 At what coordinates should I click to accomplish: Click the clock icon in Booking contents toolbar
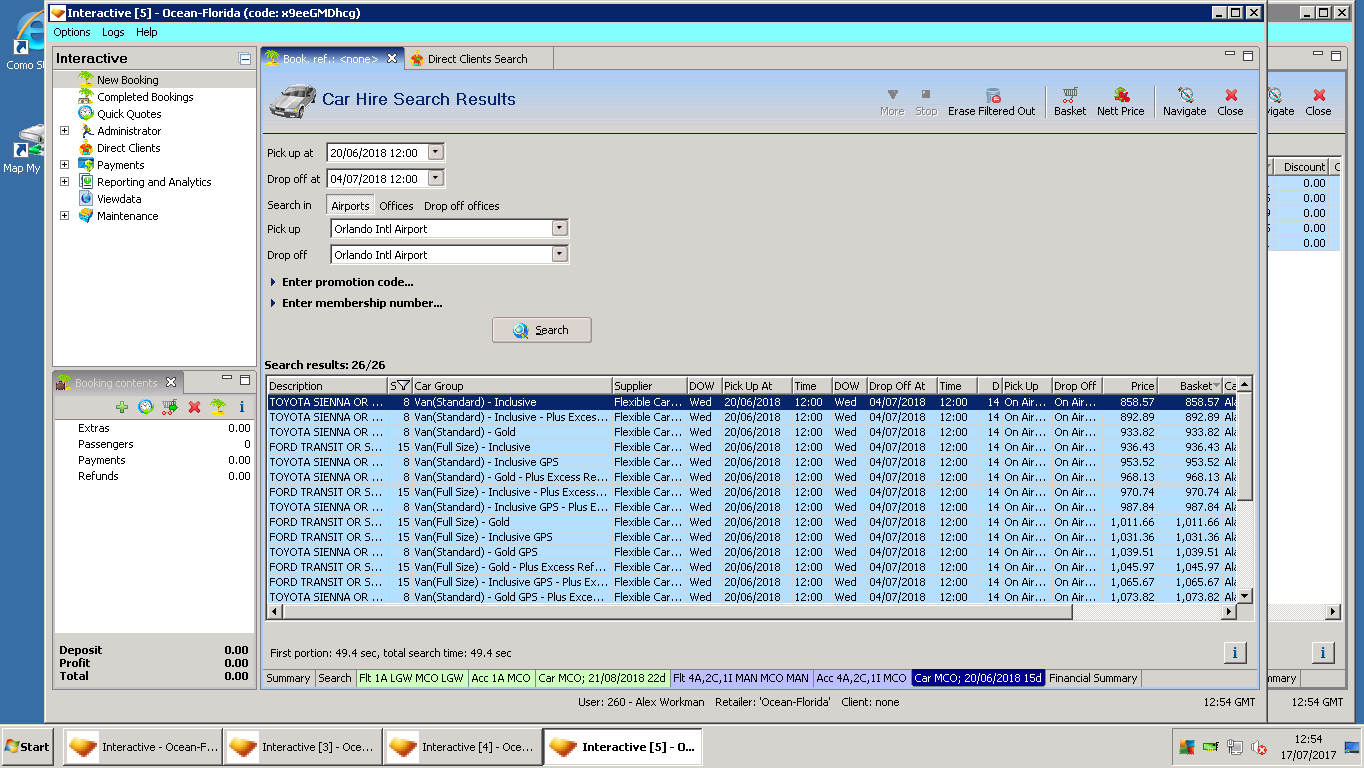(146, 407)
